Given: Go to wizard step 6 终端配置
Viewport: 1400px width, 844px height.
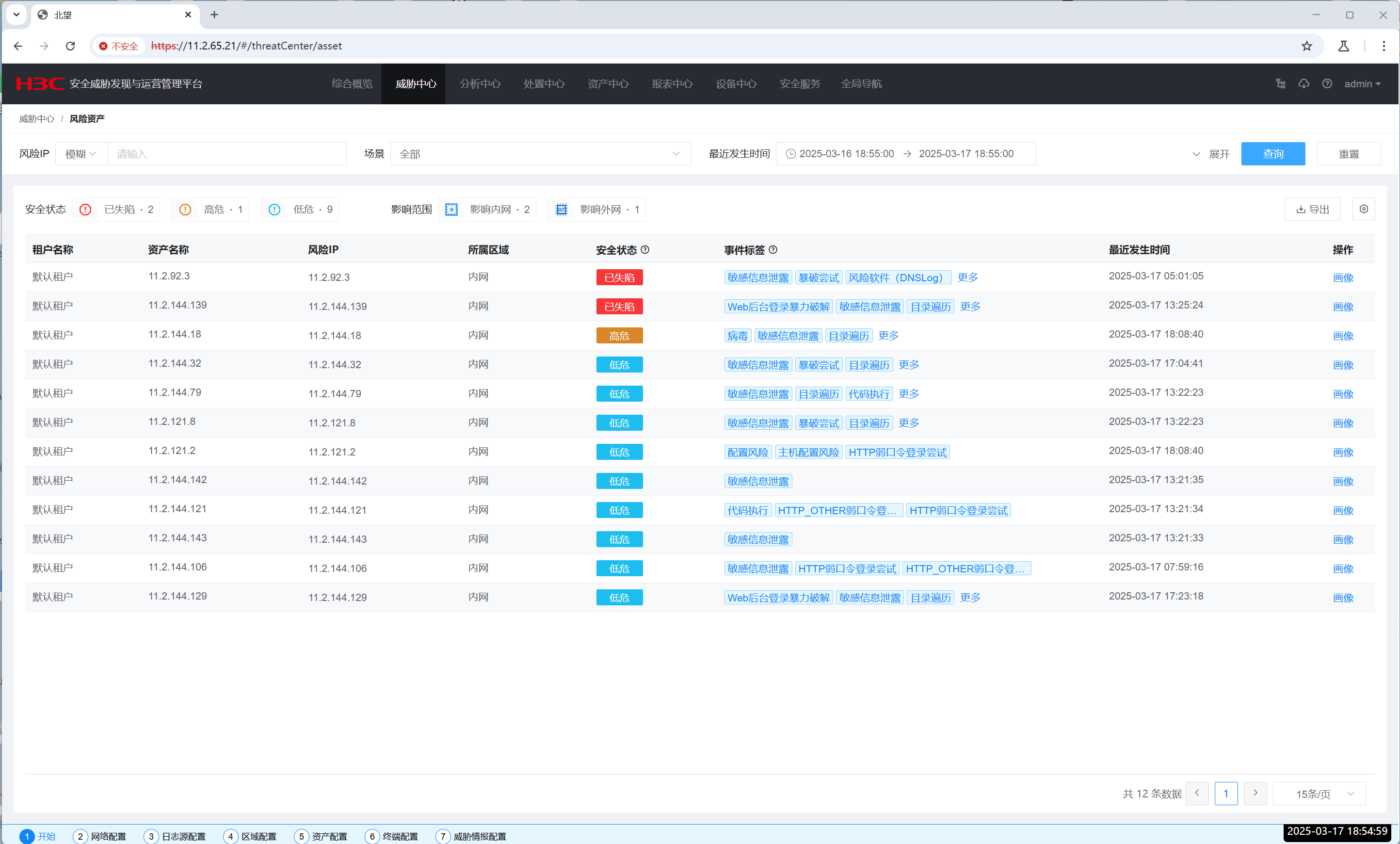Looking at the screenshot, I should click(x=392, y=836).
